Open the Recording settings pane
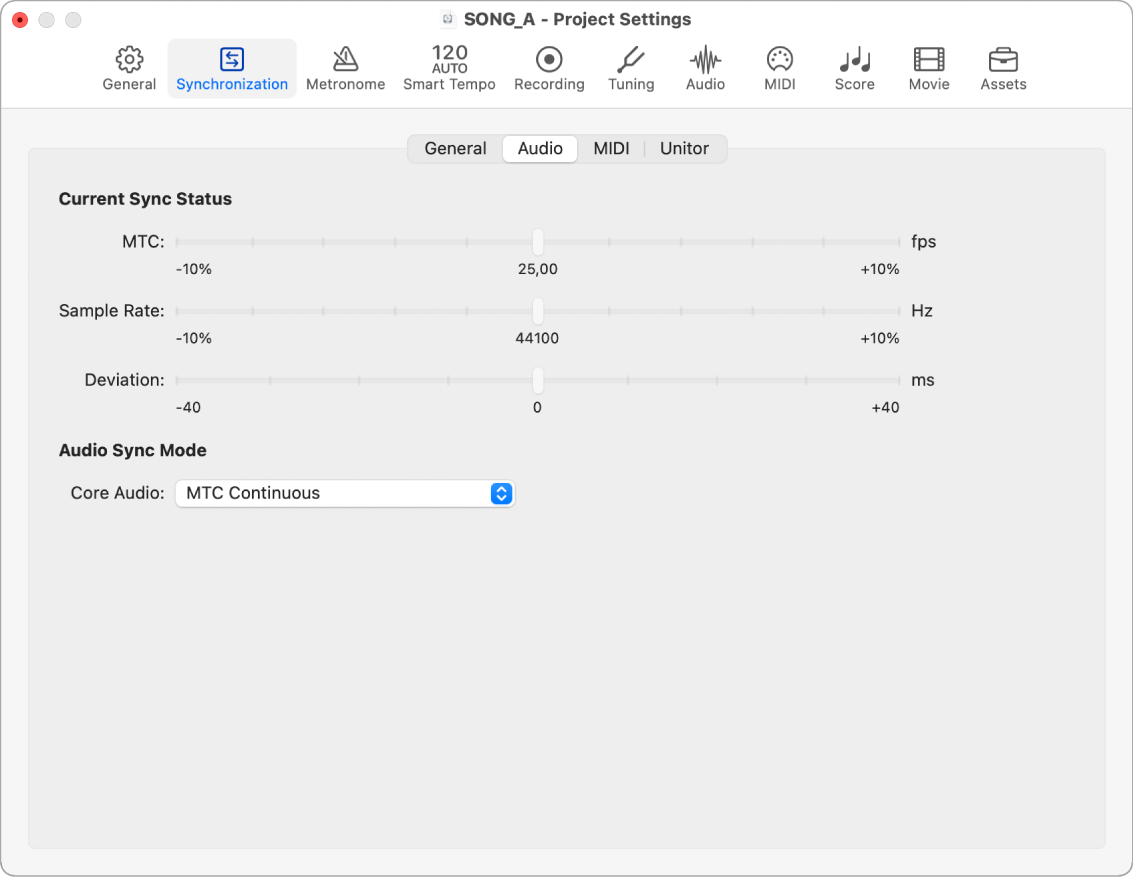Image resolution: width=1134 pixels, height=878 pixels. pos(549,69)
